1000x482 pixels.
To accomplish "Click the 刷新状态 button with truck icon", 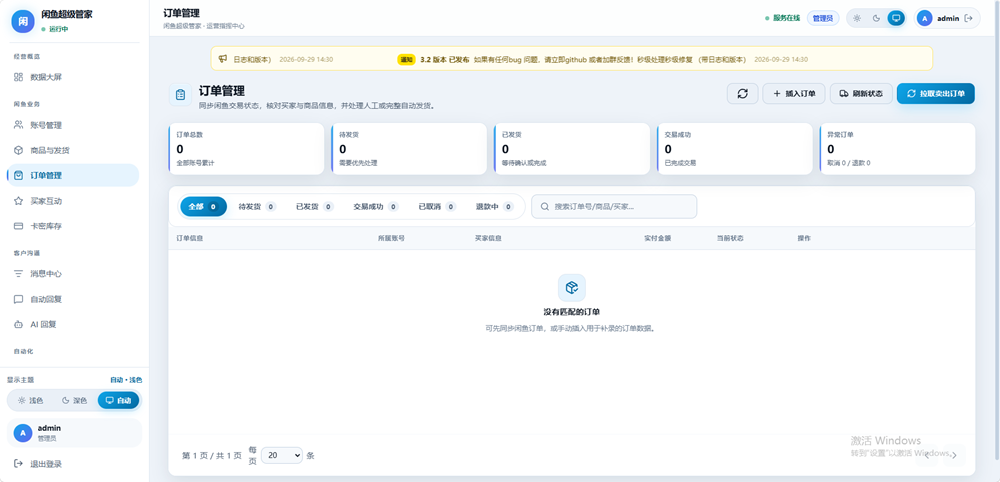I will tap(861, 93).
